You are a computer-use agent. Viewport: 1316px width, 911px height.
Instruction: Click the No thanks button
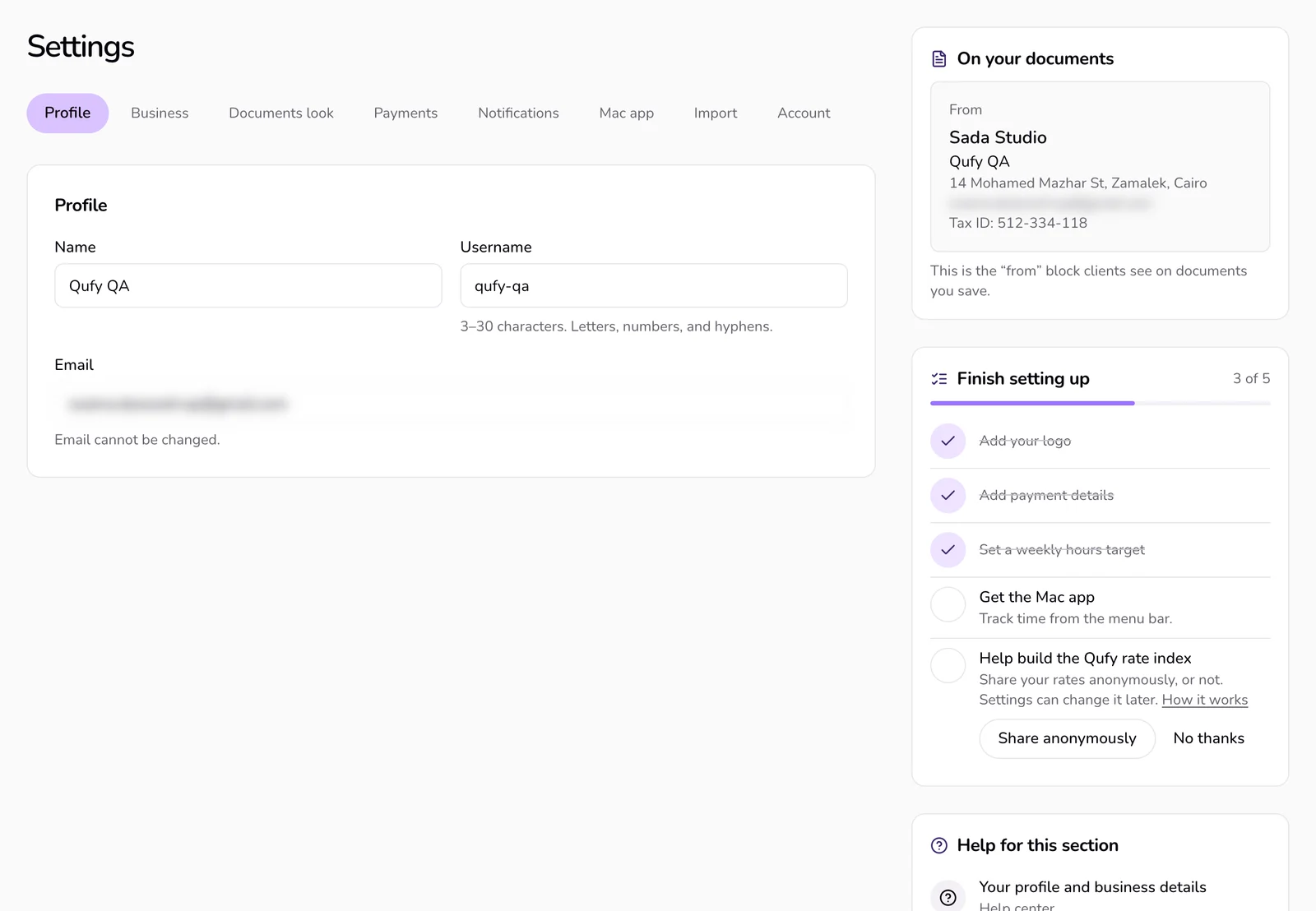coord(1208,738)
